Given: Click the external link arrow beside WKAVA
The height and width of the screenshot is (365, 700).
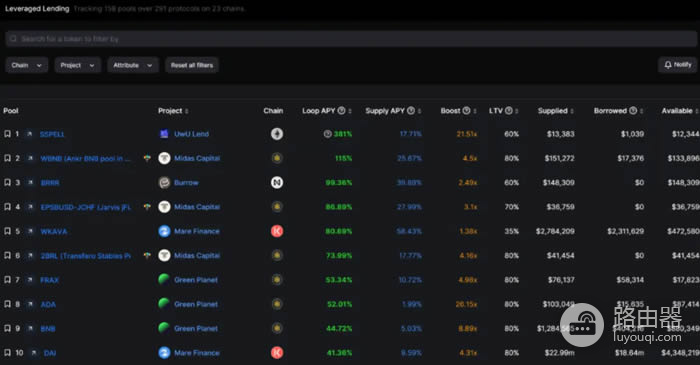Looking at the screenshot, I should pyautogui.click(x=30, y=231).
